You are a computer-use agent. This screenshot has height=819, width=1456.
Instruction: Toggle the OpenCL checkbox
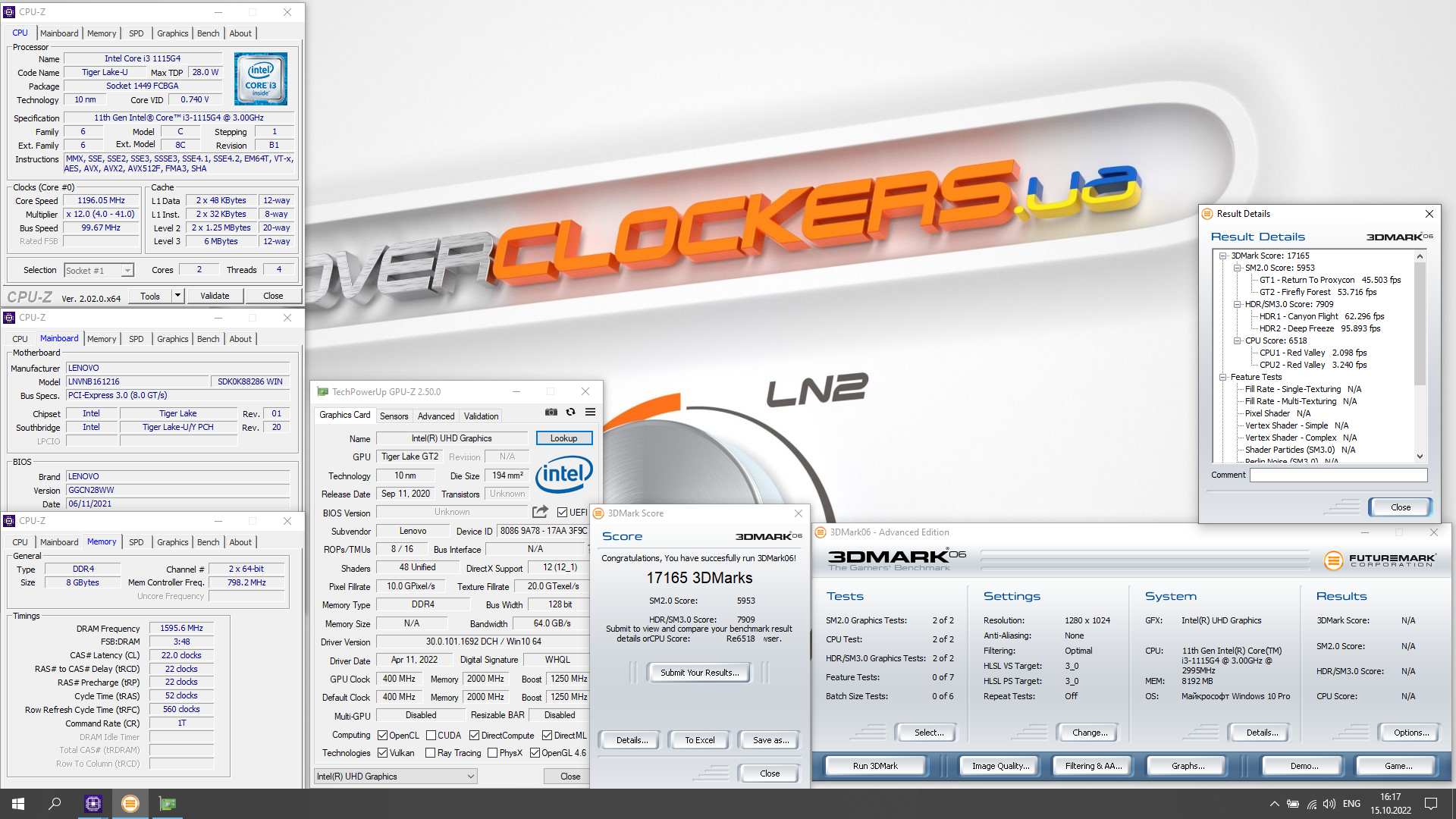point(383,735)
